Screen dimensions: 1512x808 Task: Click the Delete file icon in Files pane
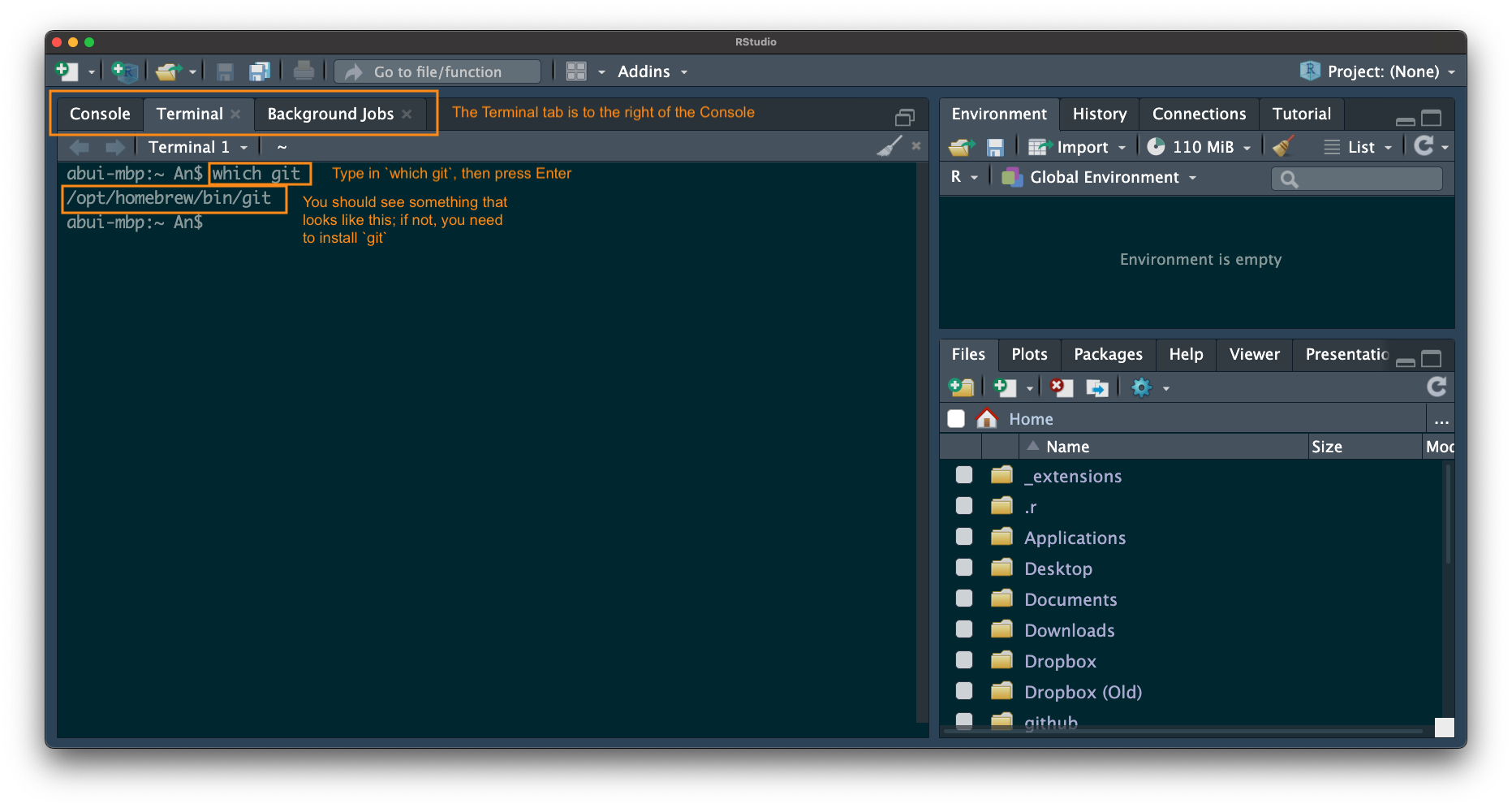pos(1061,387)
